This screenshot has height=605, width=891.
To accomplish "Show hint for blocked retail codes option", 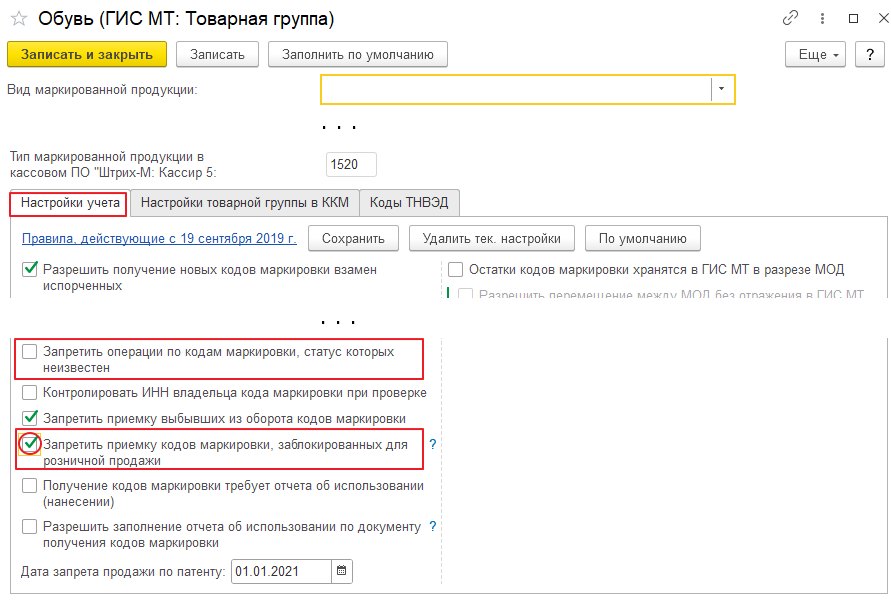I will 433,444.
